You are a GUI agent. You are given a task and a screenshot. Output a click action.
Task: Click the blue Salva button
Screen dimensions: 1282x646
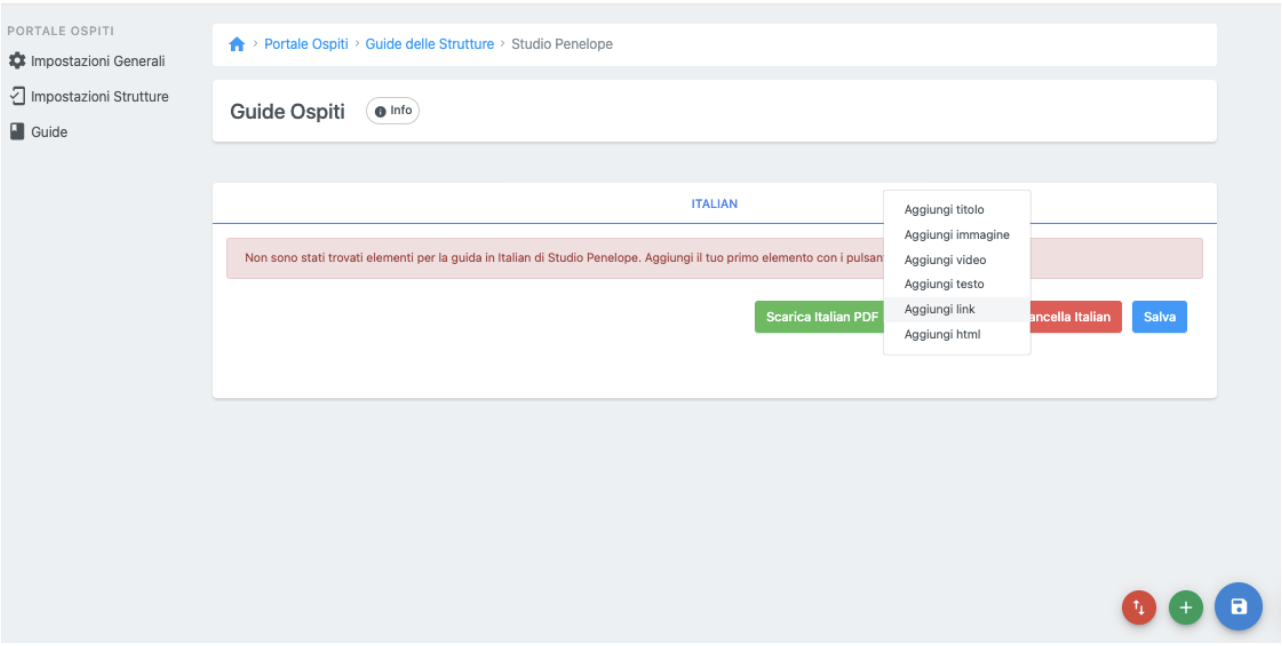[1159, 317]
